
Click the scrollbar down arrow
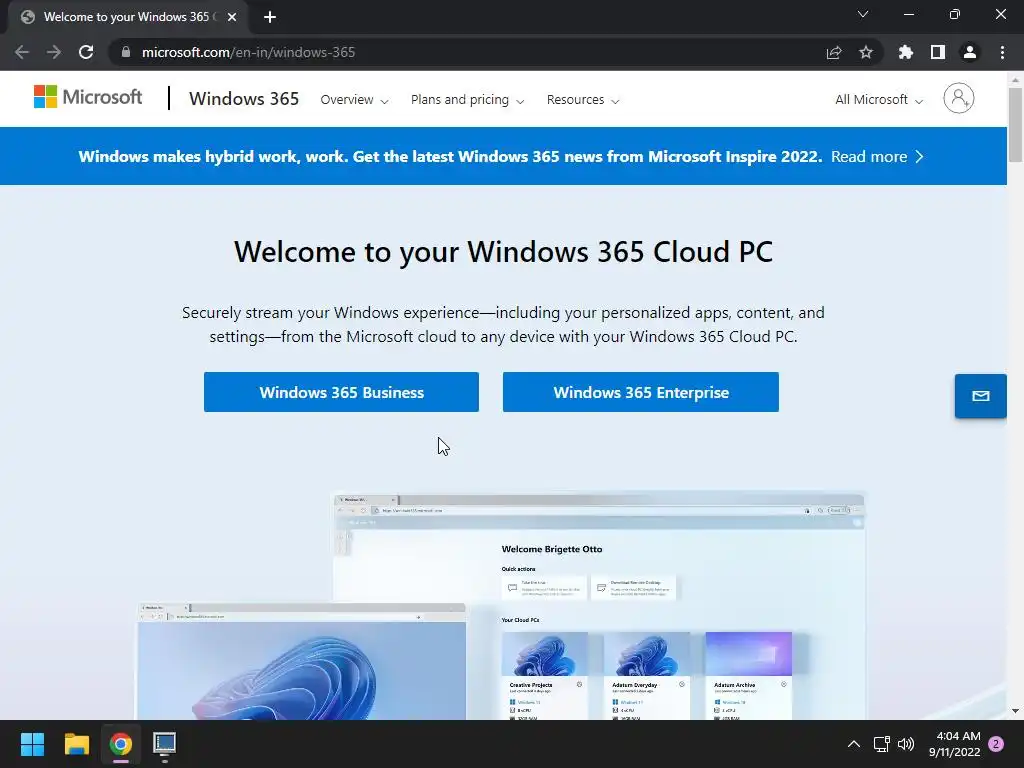(x=1015, y=711)
